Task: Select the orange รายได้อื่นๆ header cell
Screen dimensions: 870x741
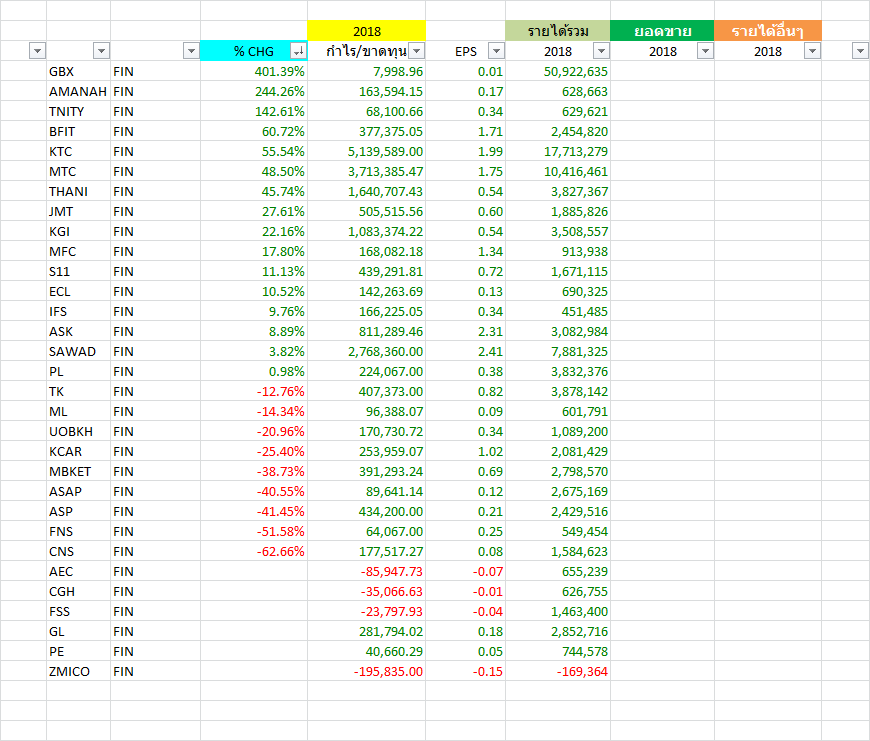Action: click(x=768, y=31)
